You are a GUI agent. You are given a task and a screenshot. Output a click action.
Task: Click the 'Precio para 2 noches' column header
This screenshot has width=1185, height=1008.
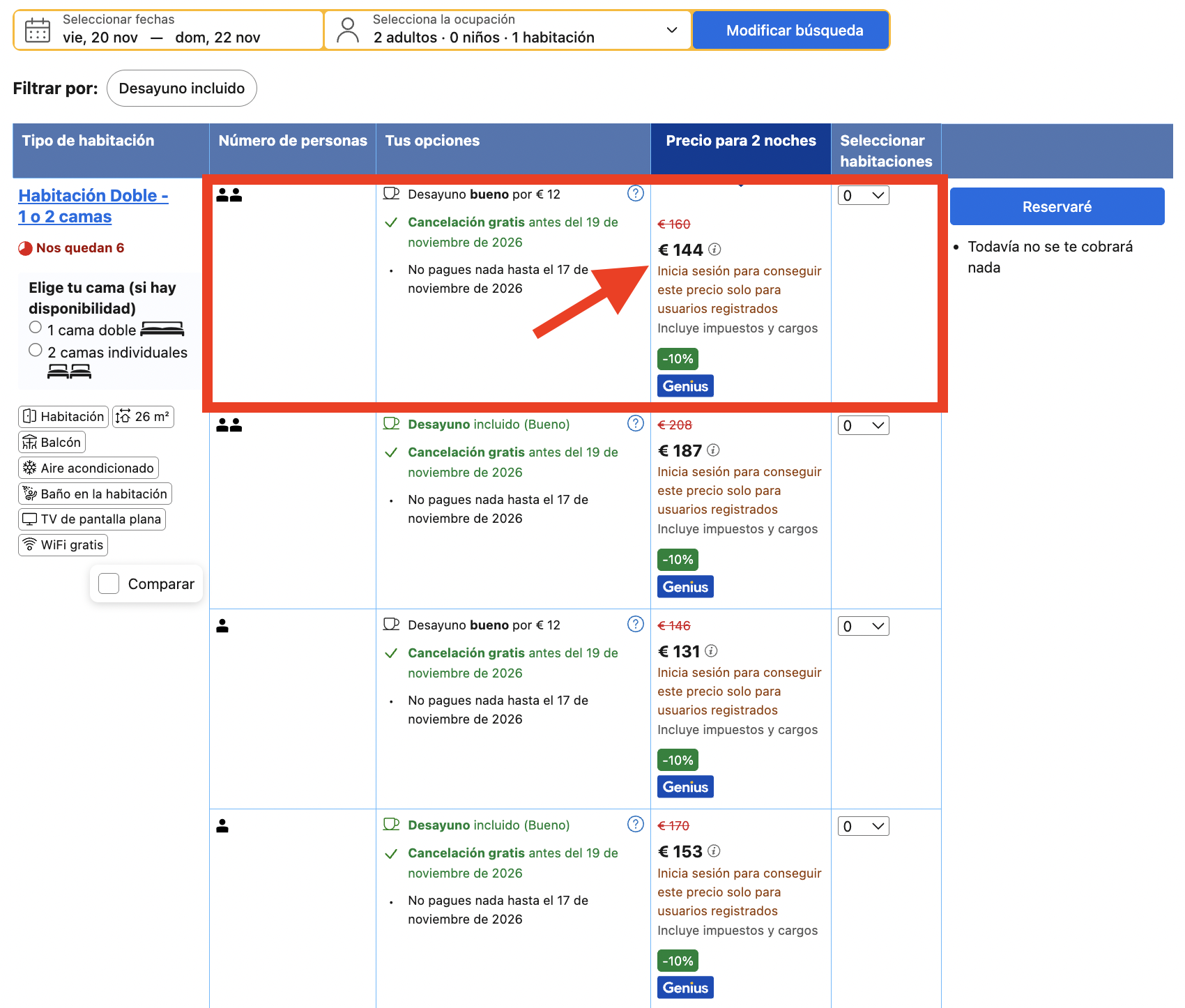pos(740,148)
